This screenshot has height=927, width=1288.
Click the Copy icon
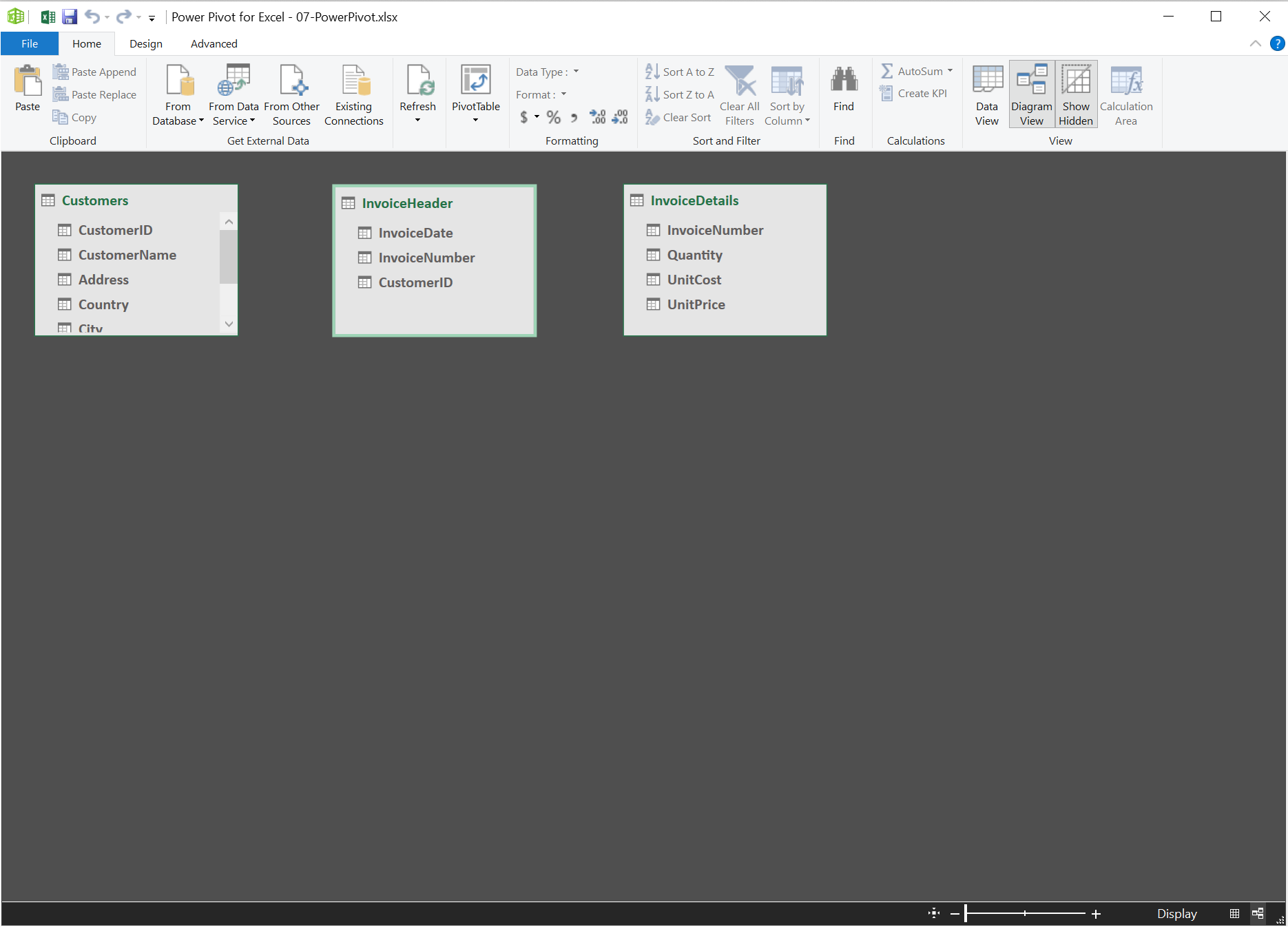(61, 117)
